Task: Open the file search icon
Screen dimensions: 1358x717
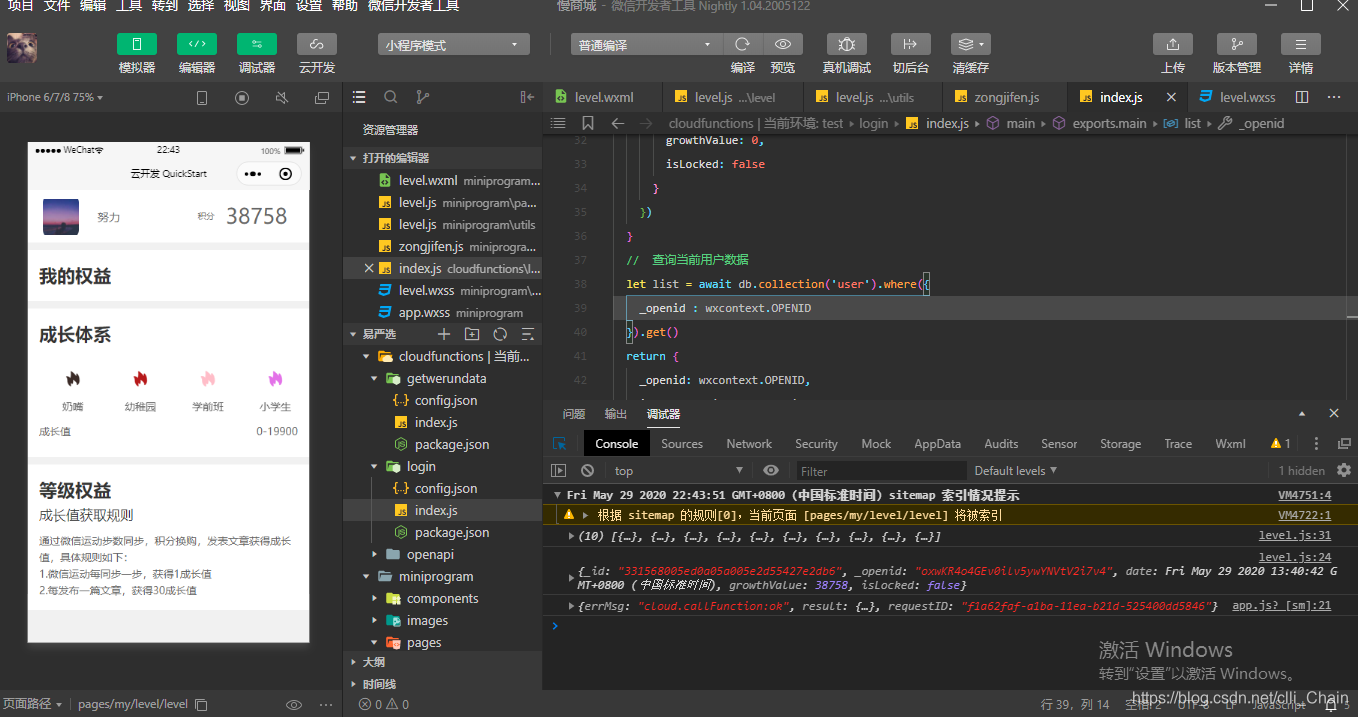Action: click(x=391, y=97)
